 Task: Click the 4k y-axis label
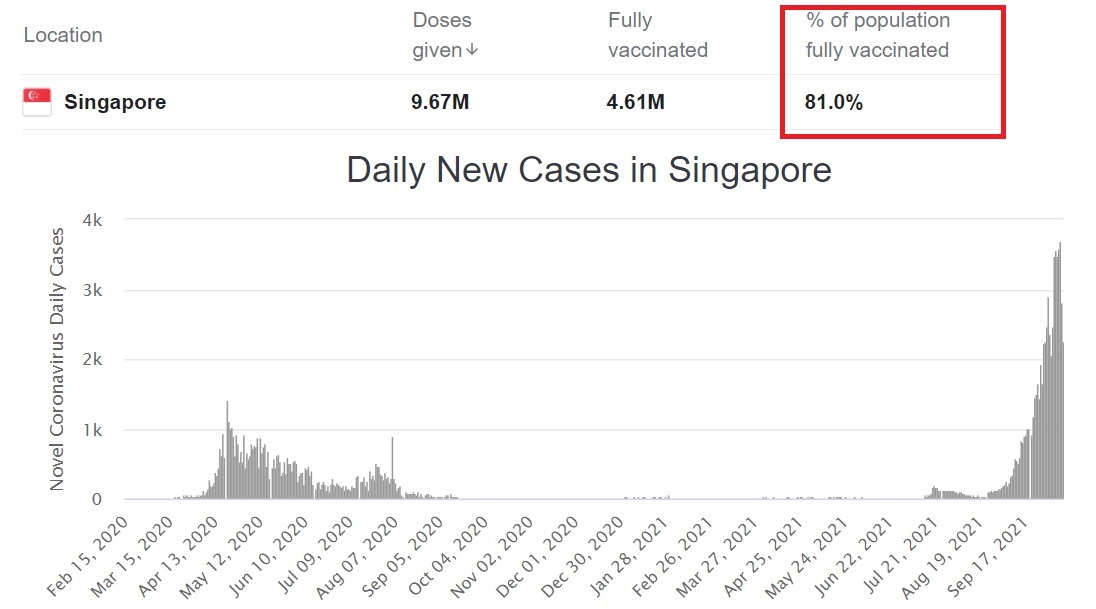pyautogui.click(x=92, y=220)
